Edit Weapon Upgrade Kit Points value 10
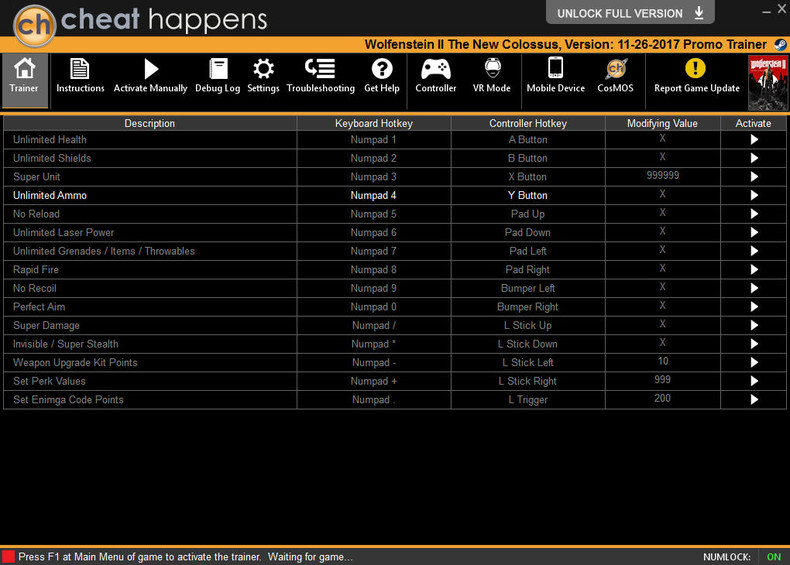The height and width of the screenshot is (565, 790). click(x=663, y=361)
